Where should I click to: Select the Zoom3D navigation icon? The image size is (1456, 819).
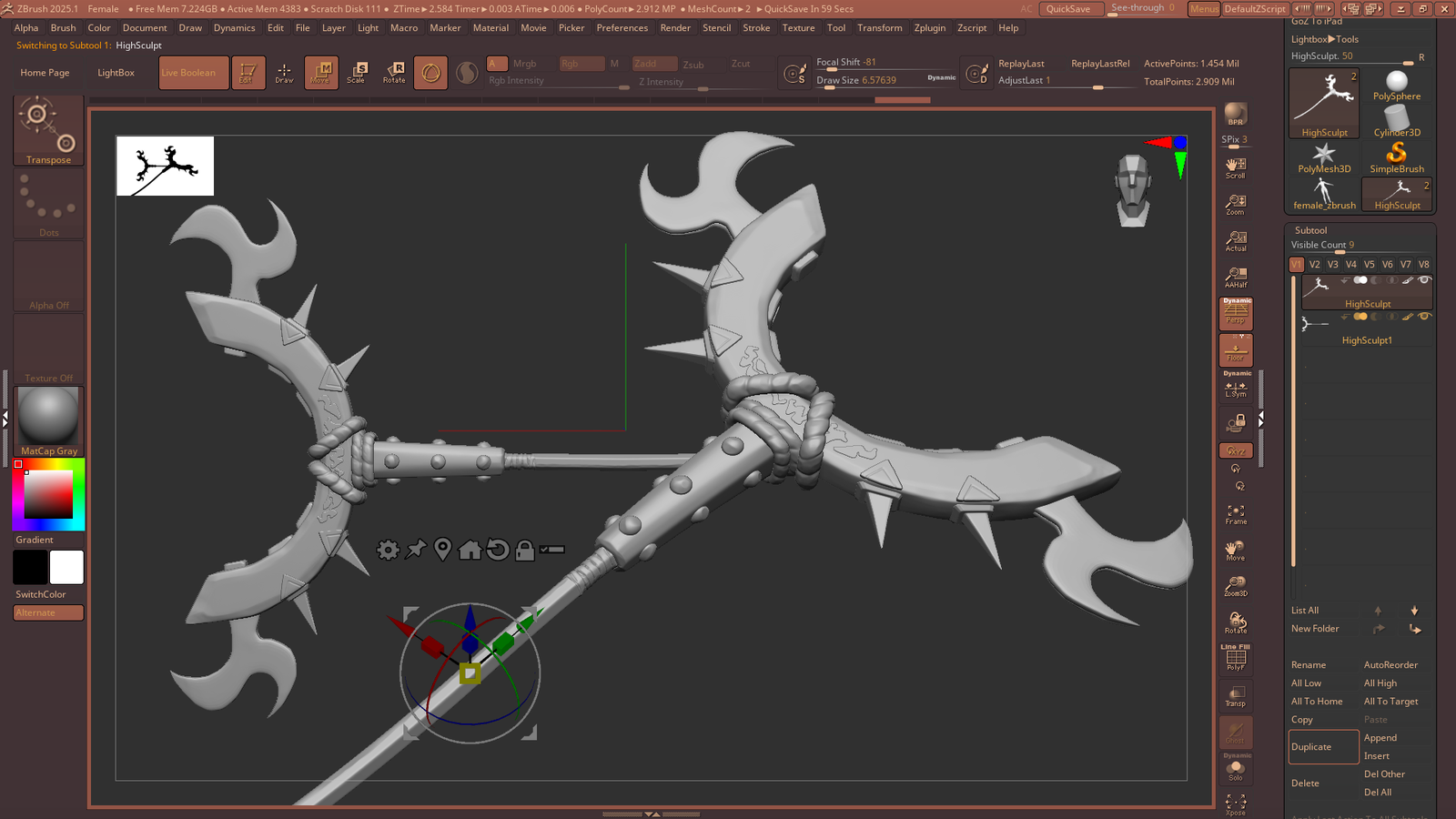pyautogui.click(x=1236, y=586)
